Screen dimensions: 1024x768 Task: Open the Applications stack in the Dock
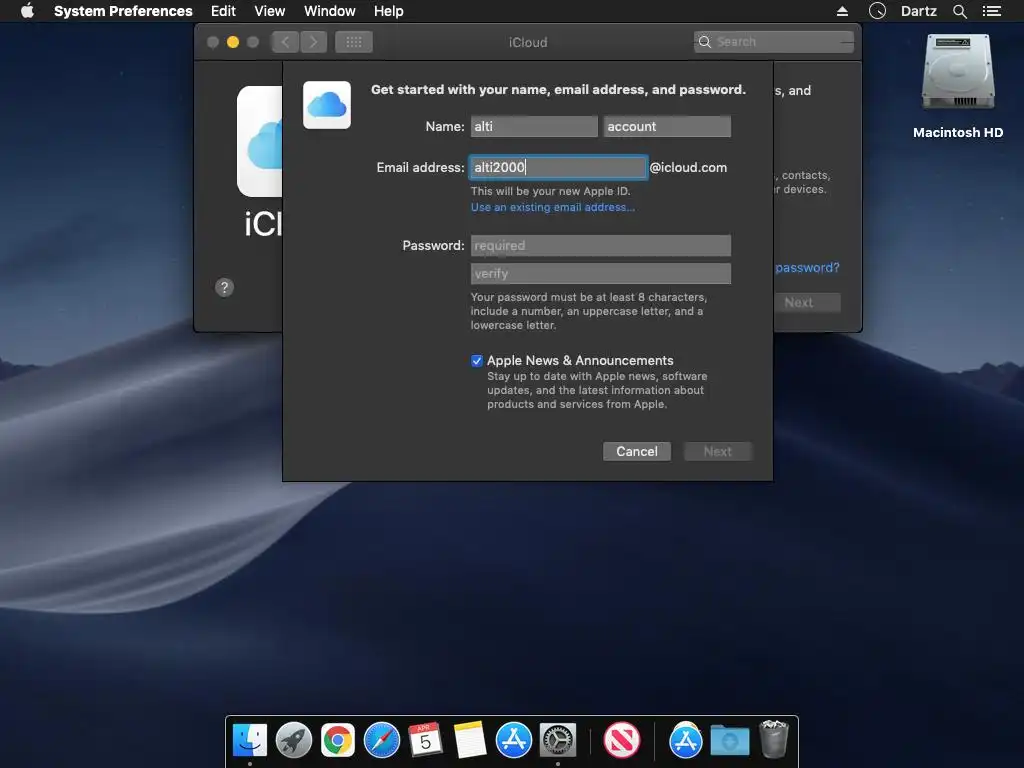[x=685, y=741]
